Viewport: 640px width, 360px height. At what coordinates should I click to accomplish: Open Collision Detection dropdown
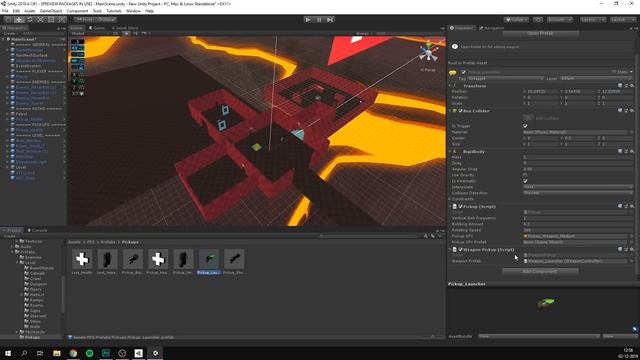[x=578, y=193]
